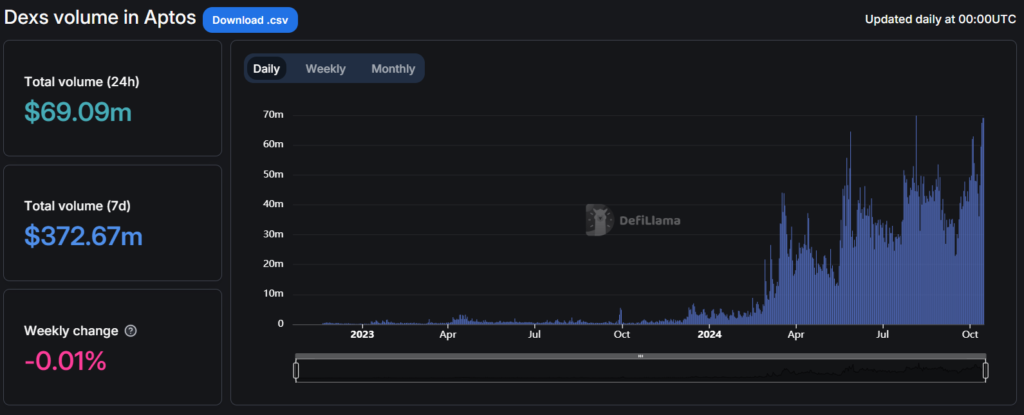Click the 70m label on y-axis
The height and width of the screenshot is (415, 1024).
pyautogui.click(x=273, y=115)
